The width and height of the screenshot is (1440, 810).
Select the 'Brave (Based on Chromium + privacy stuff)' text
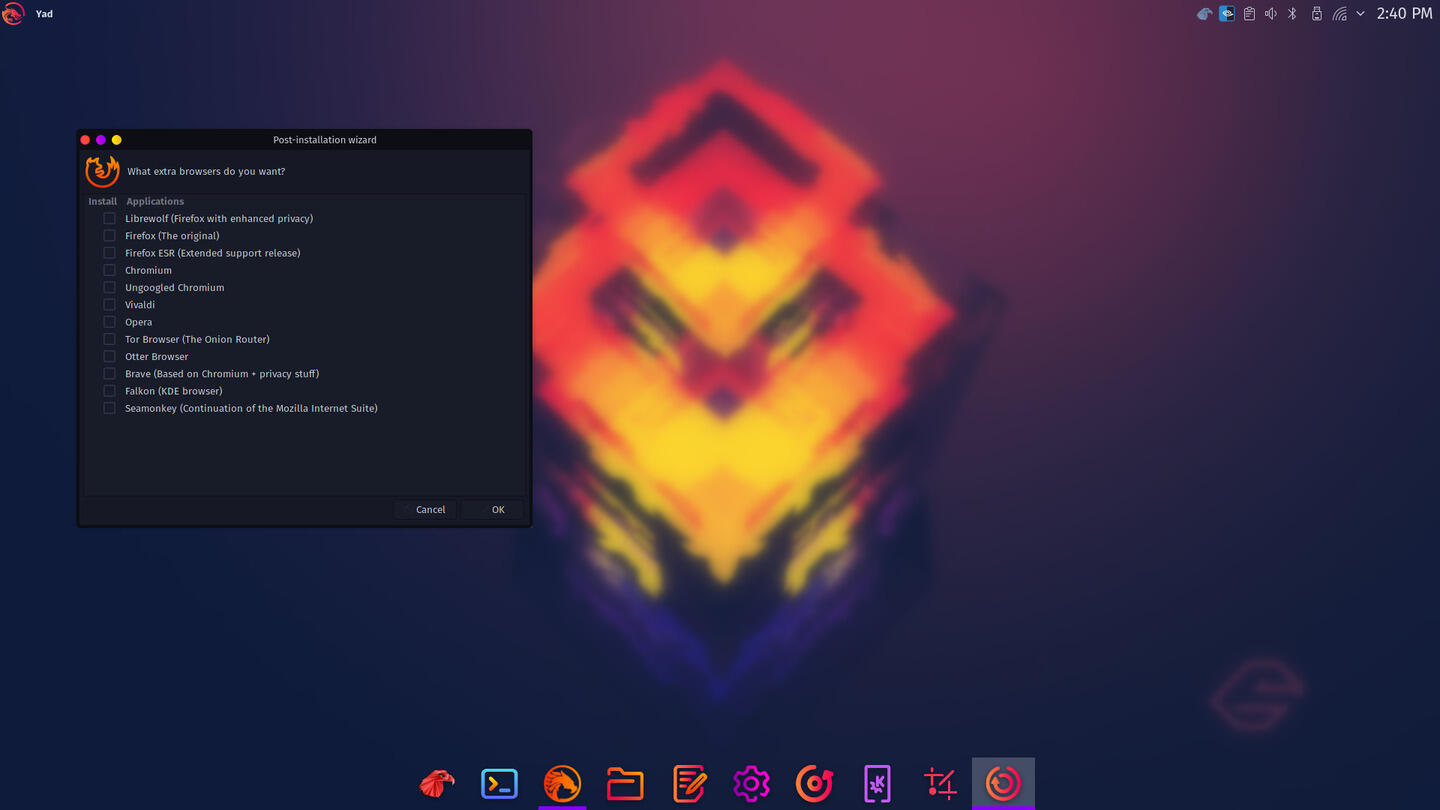(222, 374)
